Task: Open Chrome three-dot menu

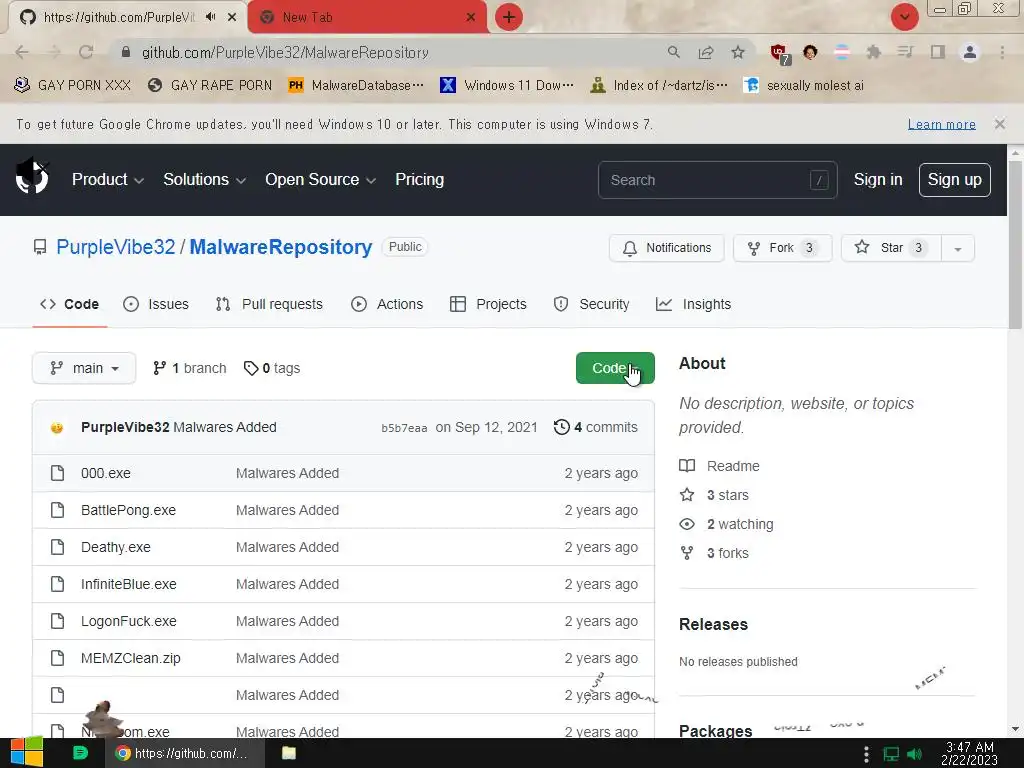Action: (x=1002, y=52)
